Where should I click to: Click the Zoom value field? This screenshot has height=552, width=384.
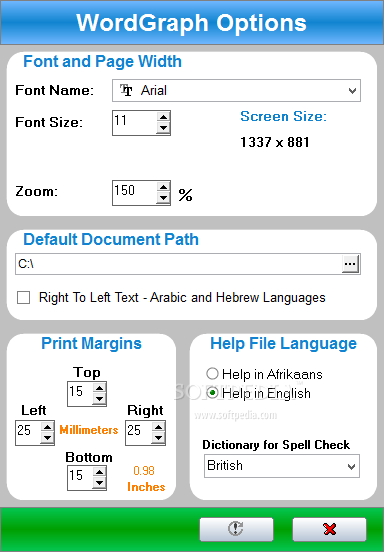[x=134, y=193]
